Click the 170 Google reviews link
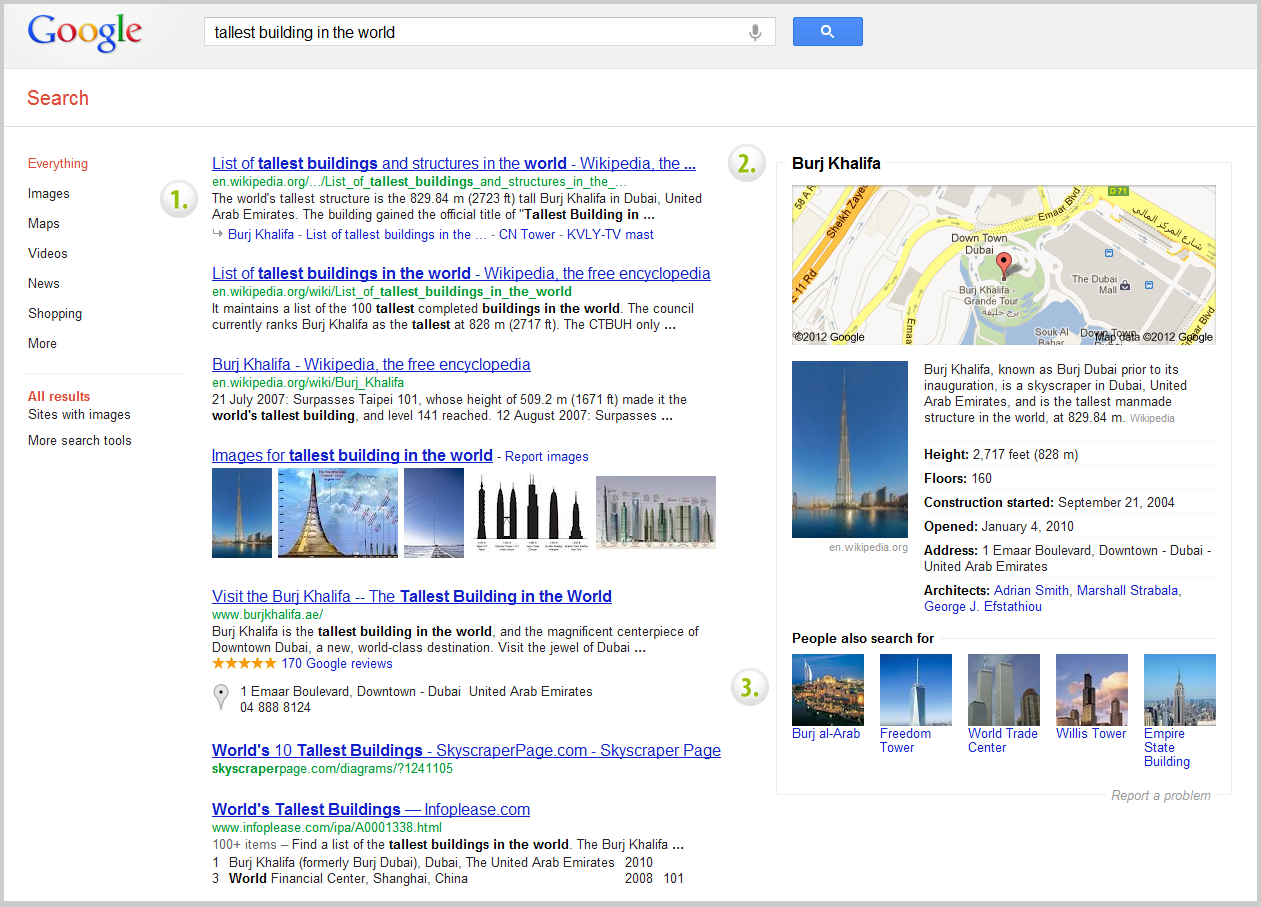 pyautogui.click(x=337, y=663)
